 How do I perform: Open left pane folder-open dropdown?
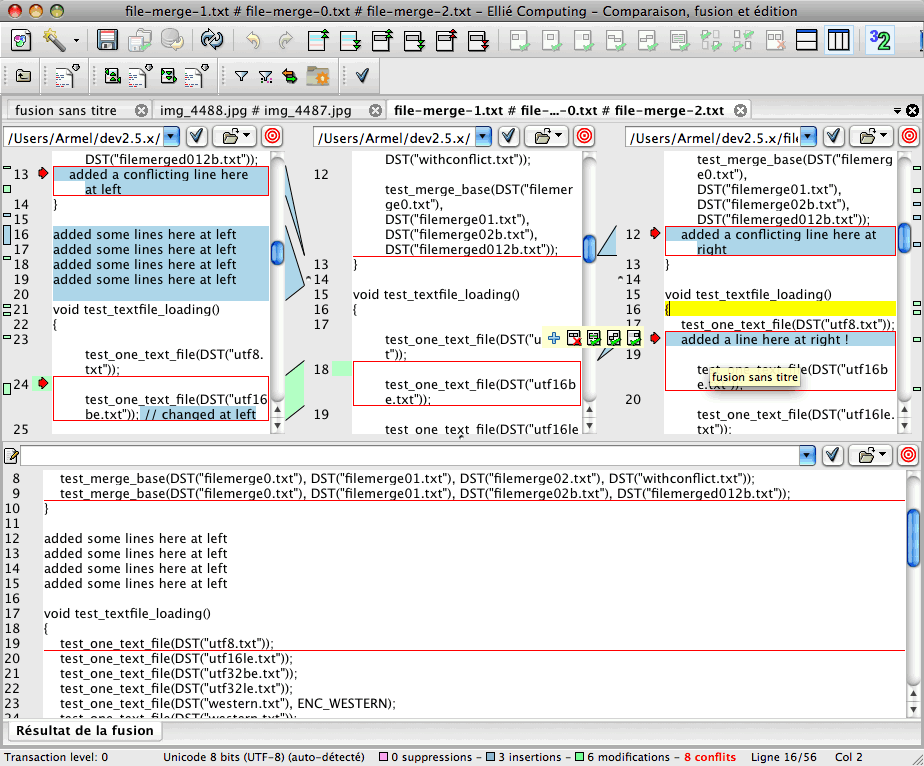[x=235, y=137]
